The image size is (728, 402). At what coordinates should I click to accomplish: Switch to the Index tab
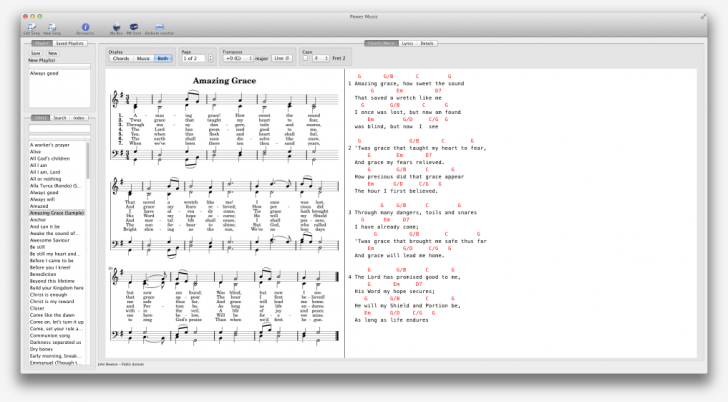(x=79, y=118)
